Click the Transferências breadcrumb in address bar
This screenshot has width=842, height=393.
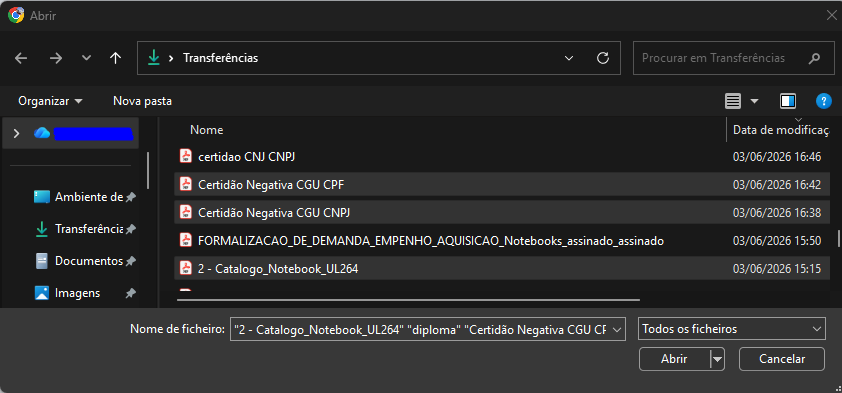pos(220,58)
